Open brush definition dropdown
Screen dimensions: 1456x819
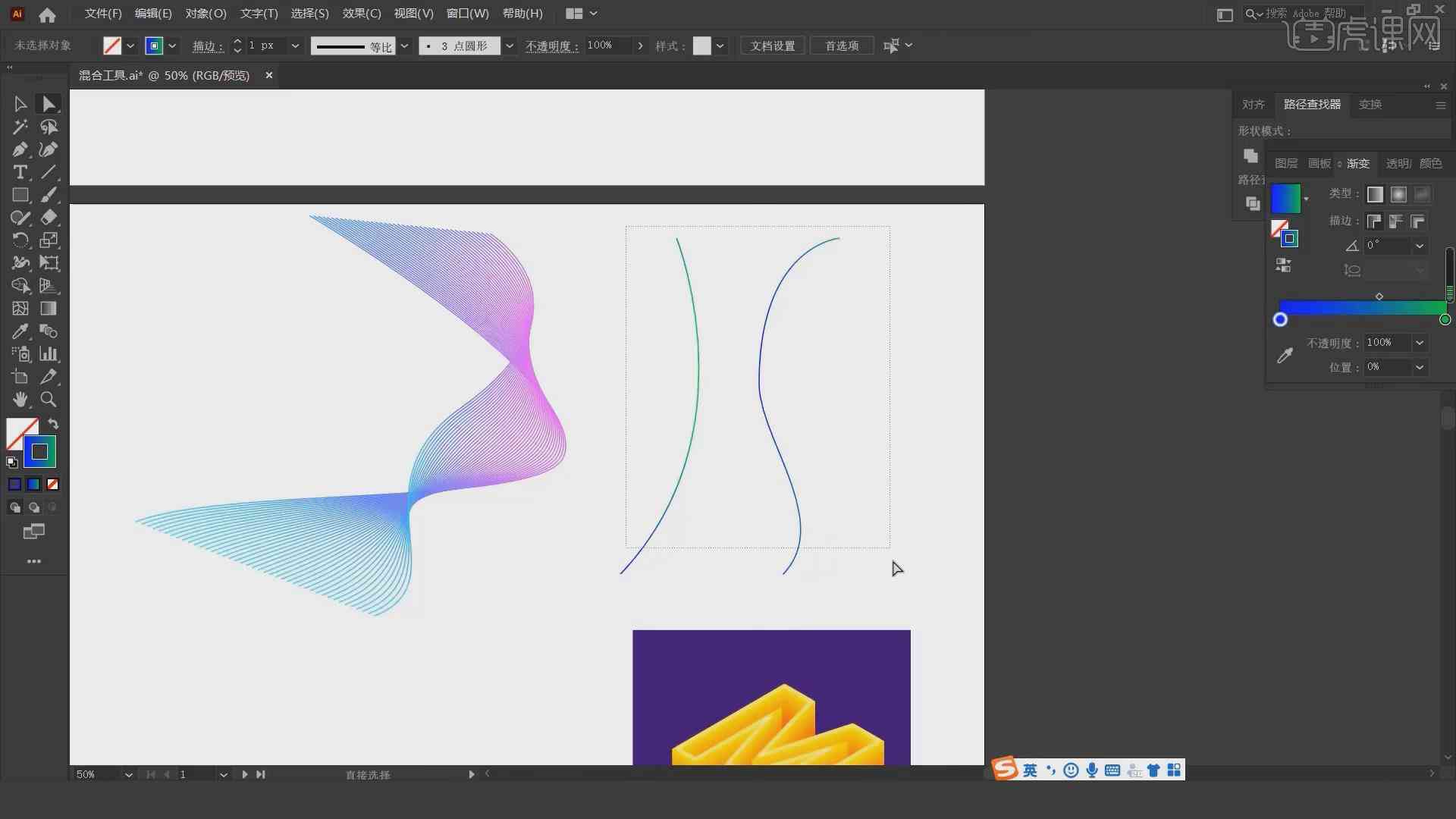click(510, 46)
